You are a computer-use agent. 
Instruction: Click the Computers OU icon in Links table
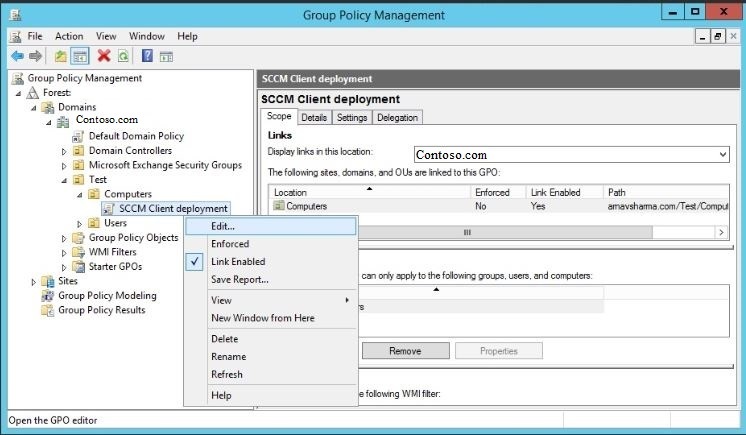click(x=279, y=206)
